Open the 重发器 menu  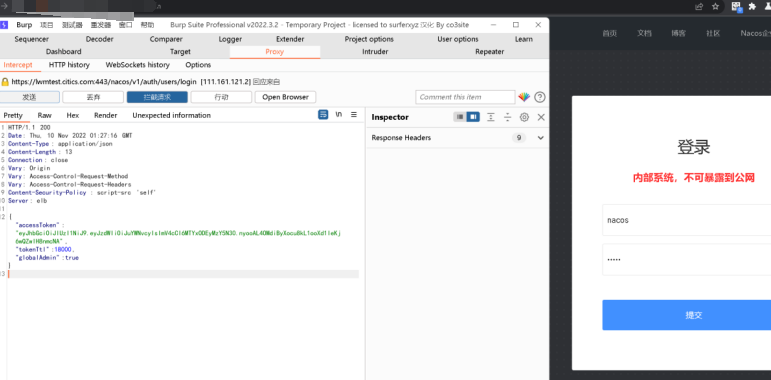click(x=100, y=25)
